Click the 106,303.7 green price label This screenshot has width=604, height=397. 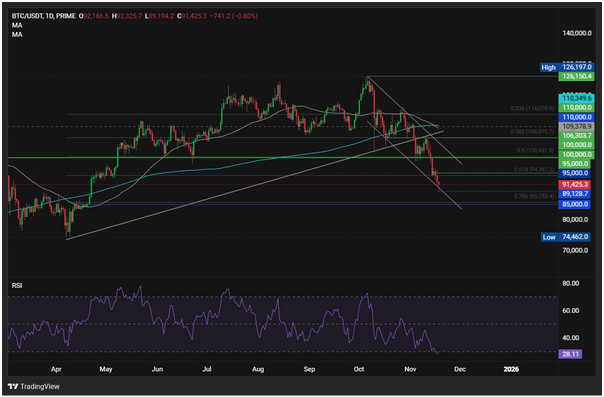[x=575, y=136]
